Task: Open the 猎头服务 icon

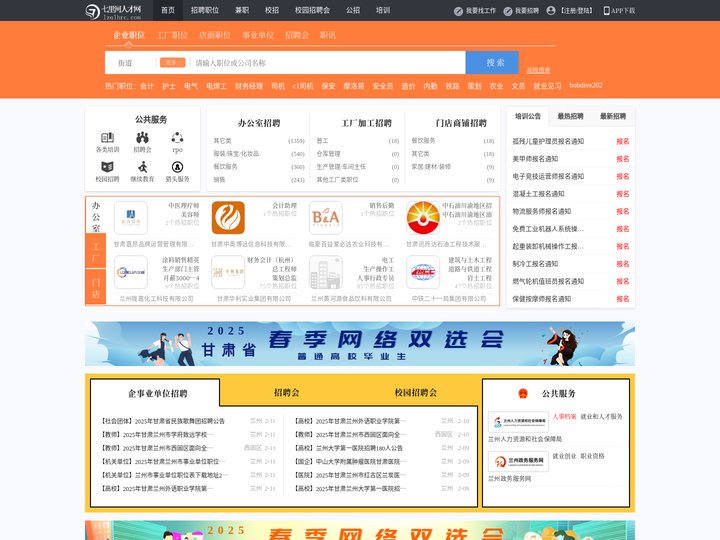Action: pos(177,167)
